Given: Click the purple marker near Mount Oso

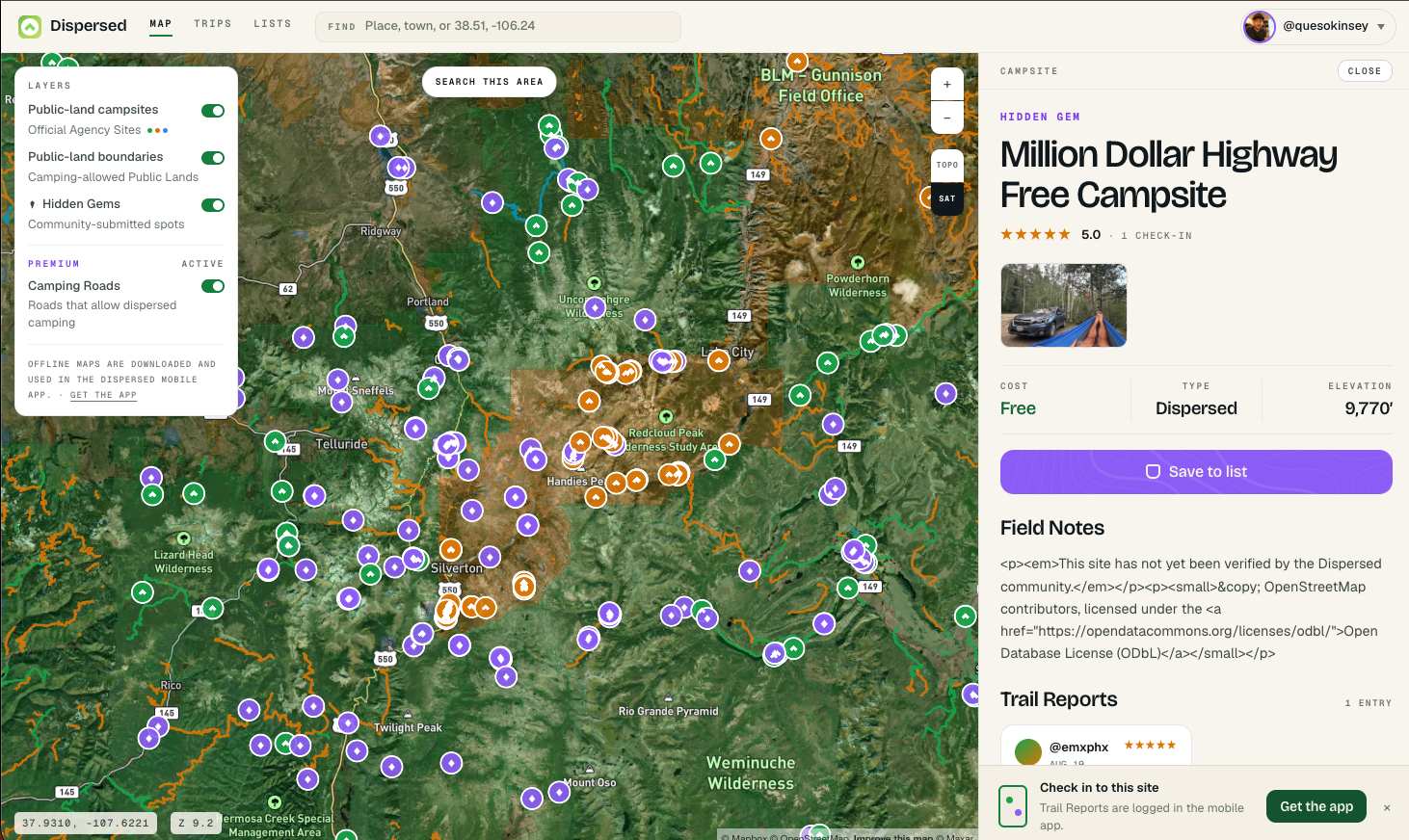Looking at the screenshot, I should click(559, 792).
